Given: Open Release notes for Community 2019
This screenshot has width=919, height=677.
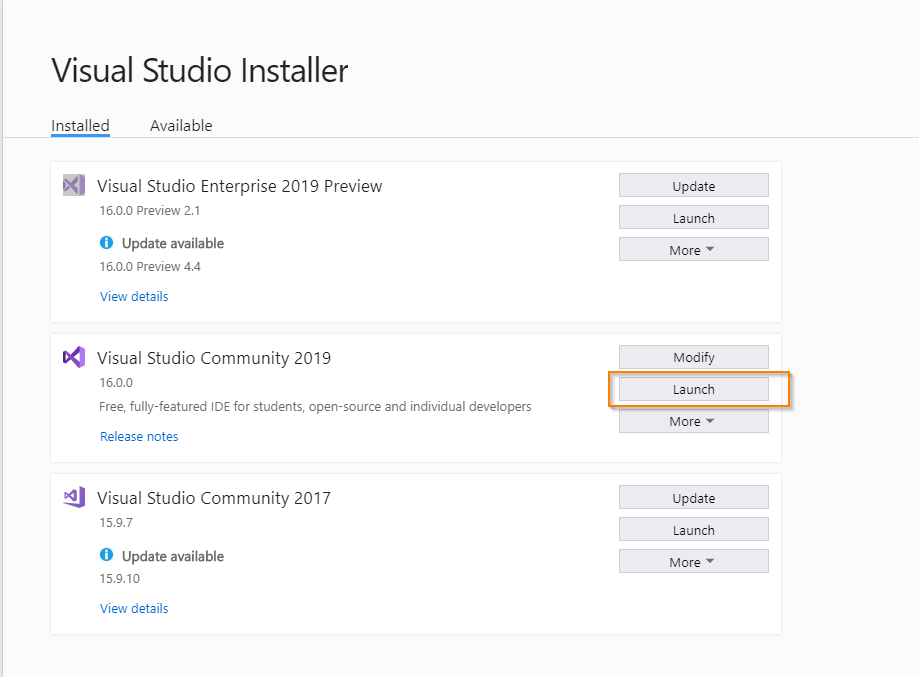Looking at the screenshot, I should (139, 437).
